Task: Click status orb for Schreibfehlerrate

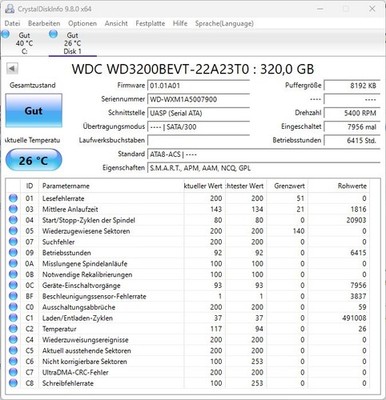Action: 13,383
